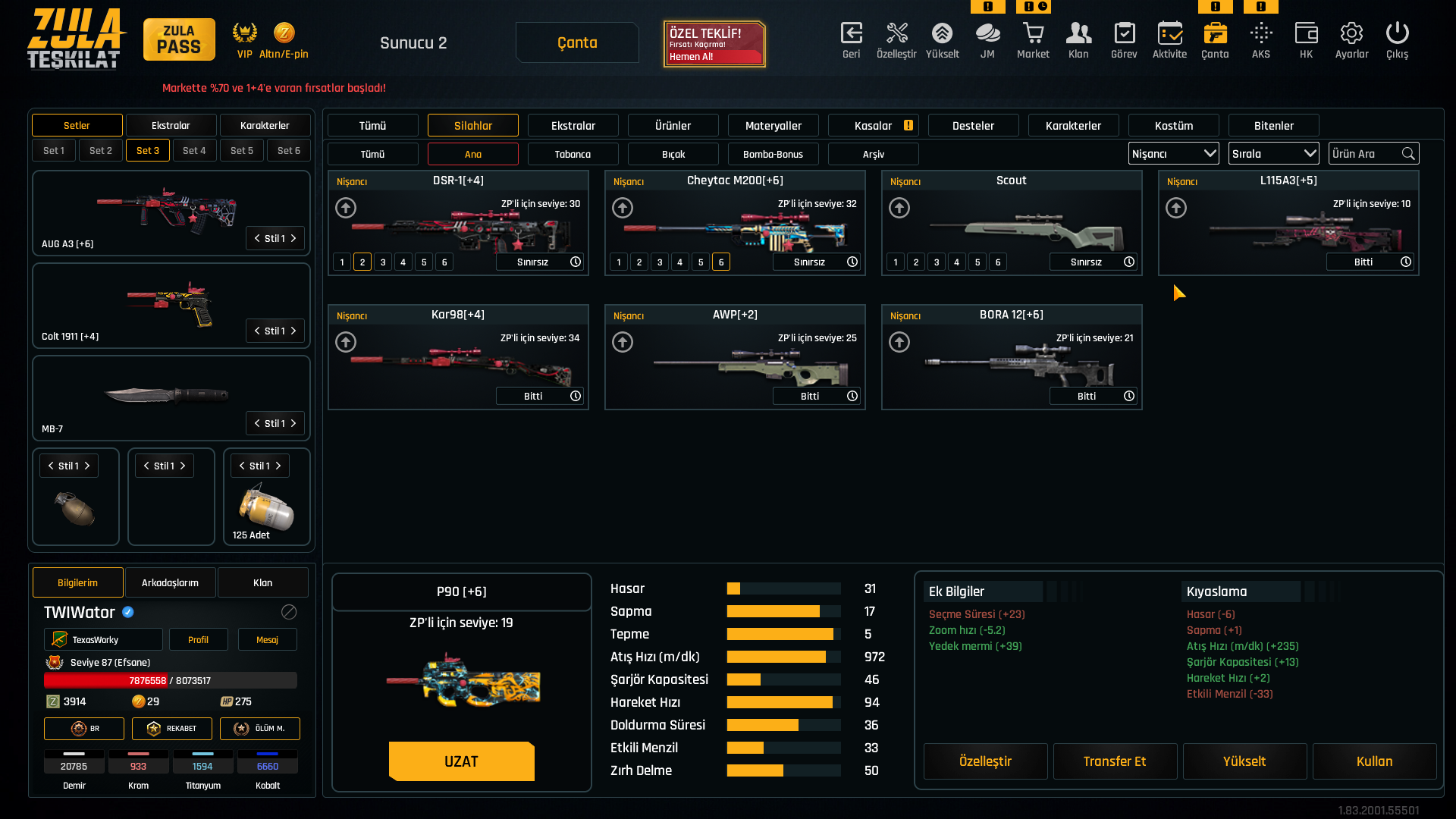Go back using the Geri icon
The image size is (1456, 819).
pos(852,40)
